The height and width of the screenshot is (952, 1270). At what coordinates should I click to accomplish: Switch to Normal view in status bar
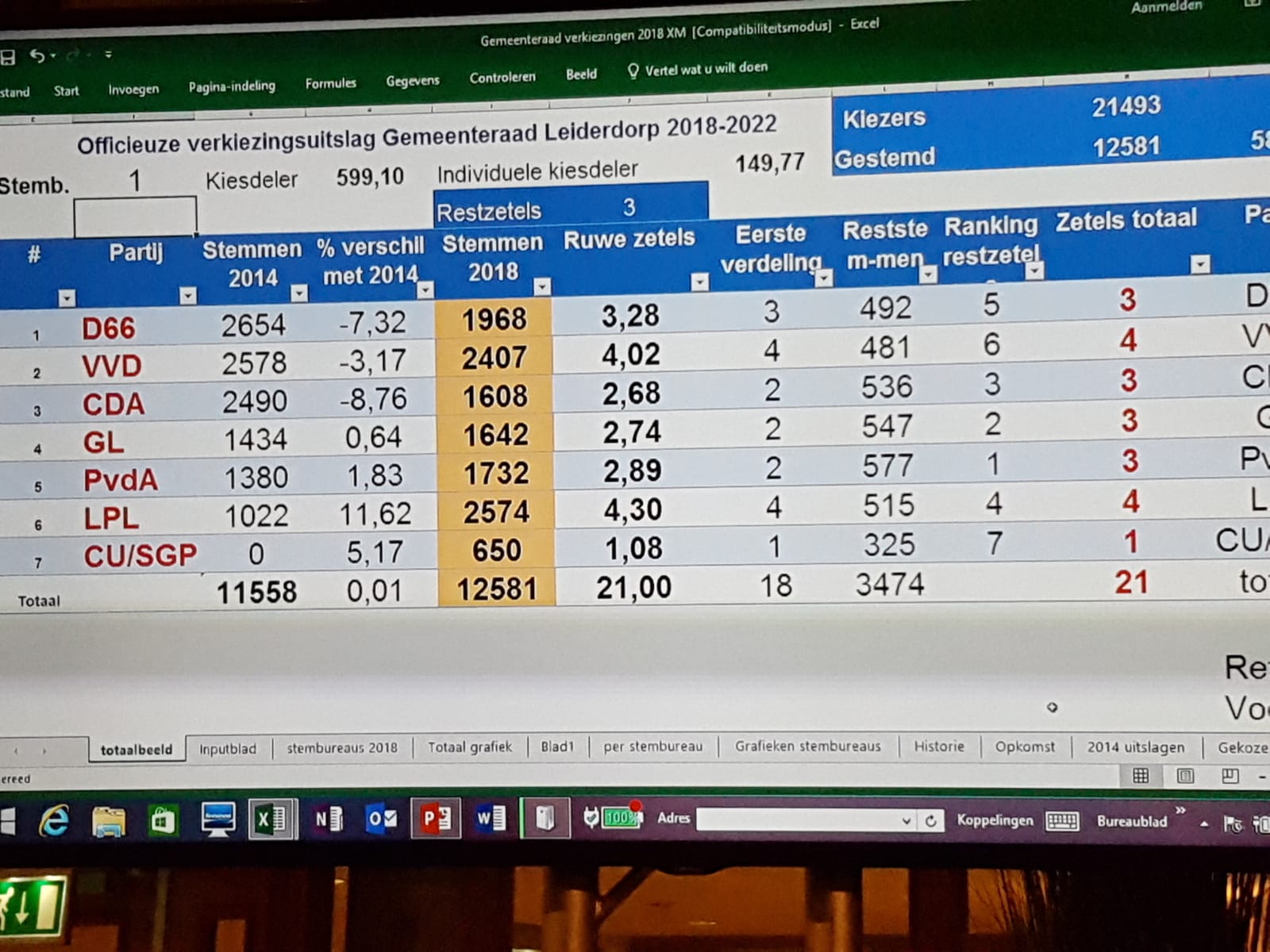point(1141,776)
